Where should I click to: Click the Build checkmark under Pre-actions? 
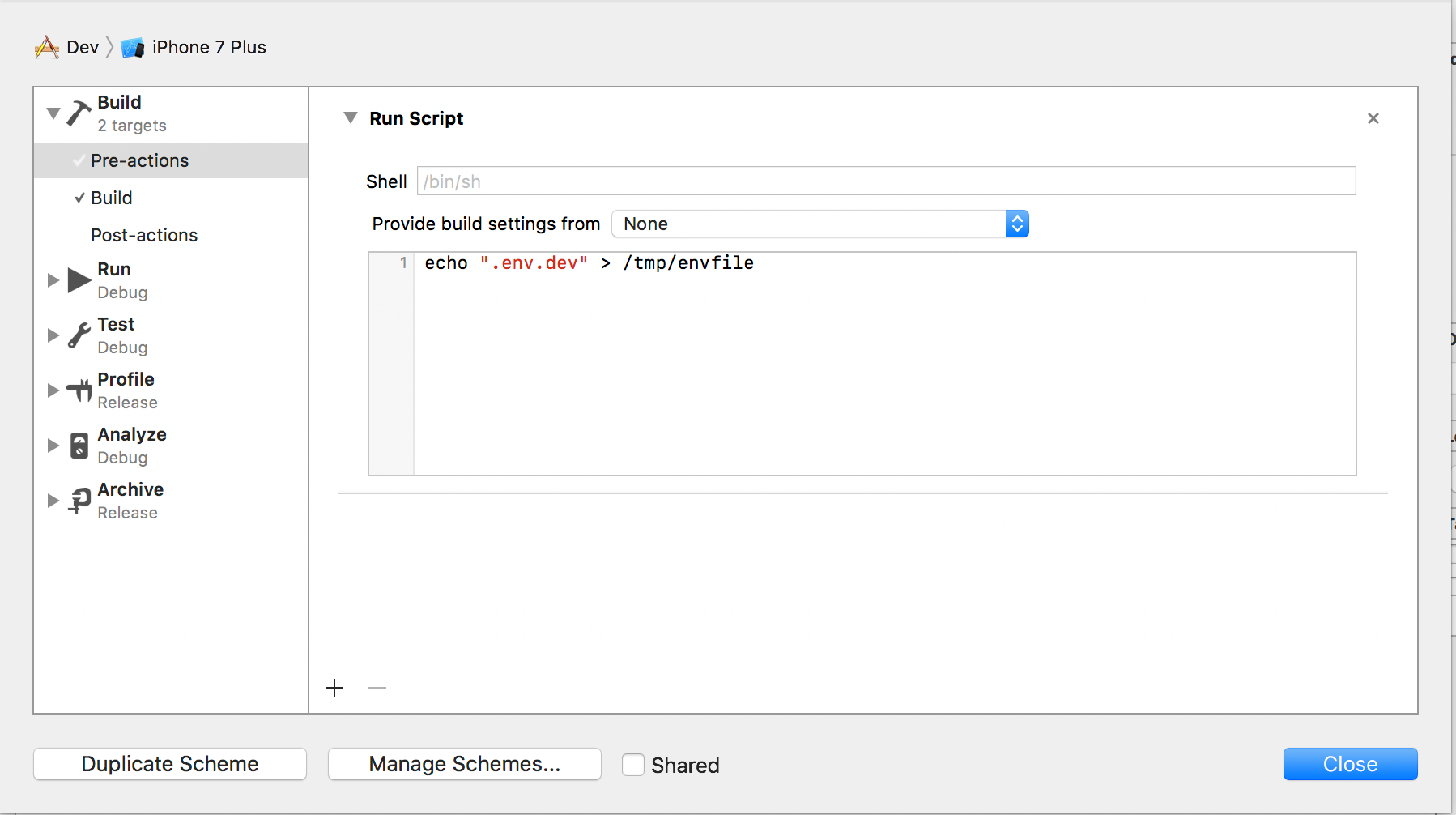pyautogui.click(x=79, y=197)
